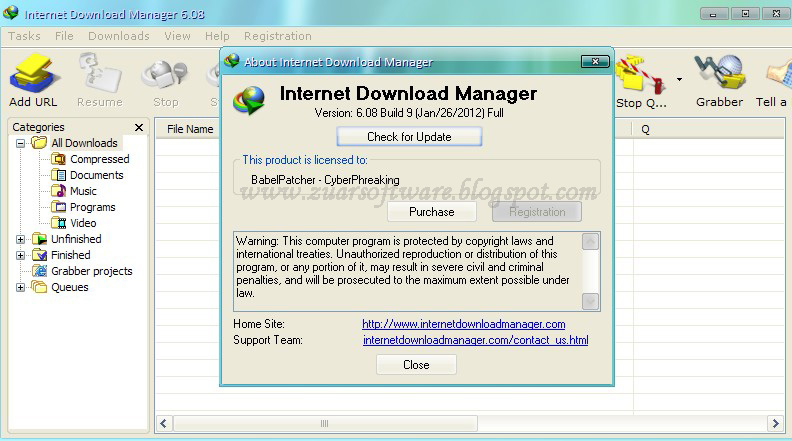Click the Check for Update button
Screen dimensions: 792x441
[409, 137]
